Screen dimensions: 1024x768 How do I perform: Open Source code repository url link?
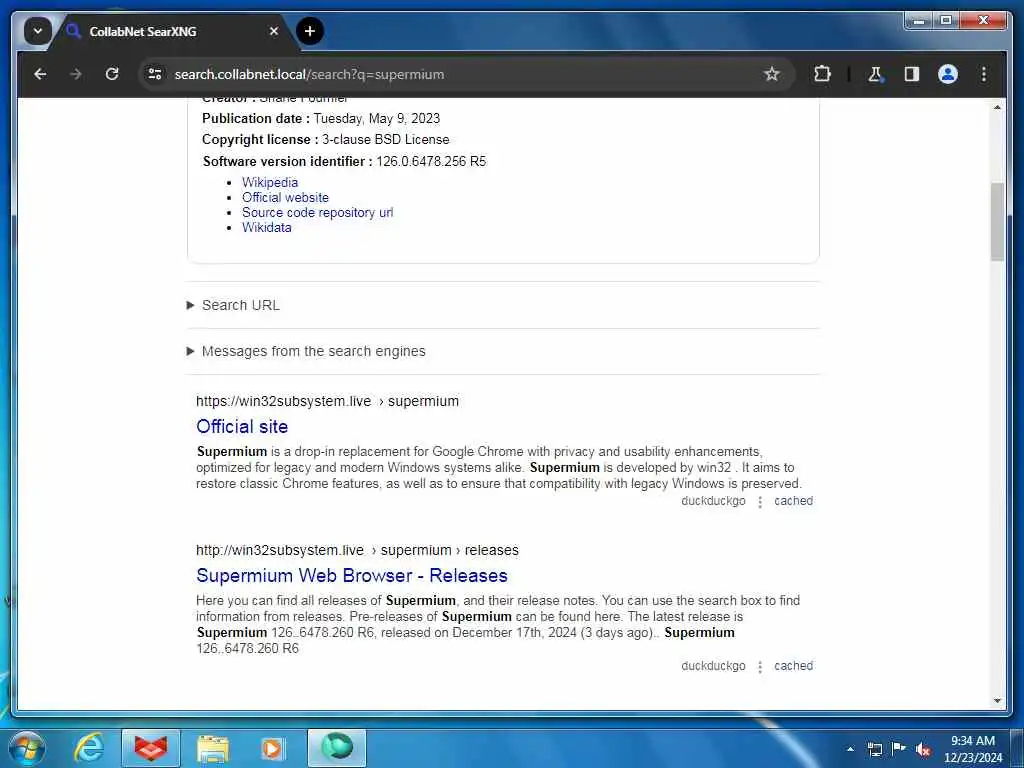317,212
